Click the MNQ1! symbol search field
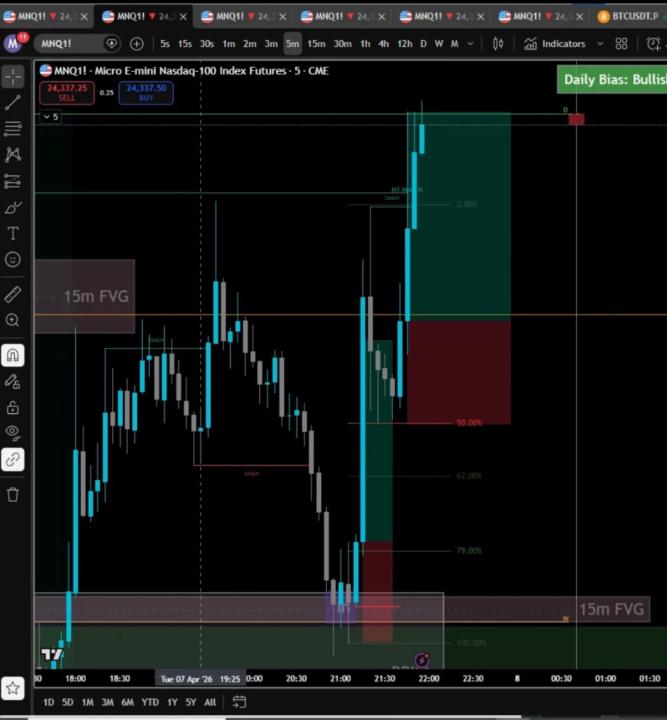The width and height of the screenshot is (667, 720). (69, 44)
